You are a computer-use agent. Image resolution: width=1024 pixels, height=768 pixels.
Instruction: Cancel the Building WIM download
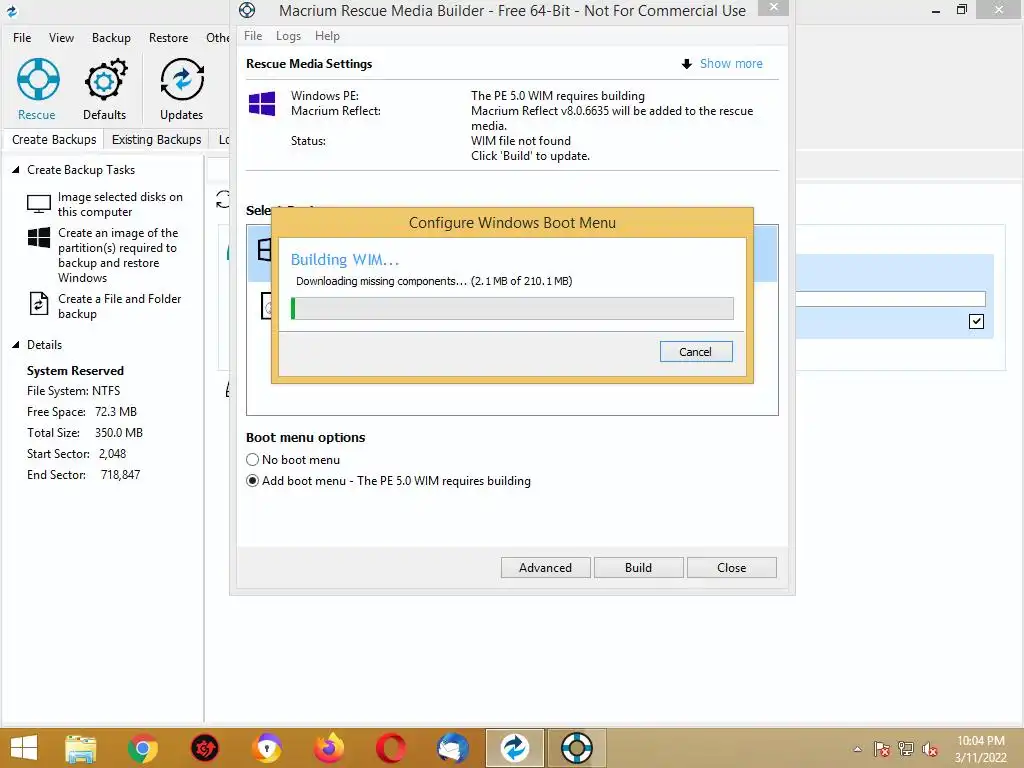point(696,352)
